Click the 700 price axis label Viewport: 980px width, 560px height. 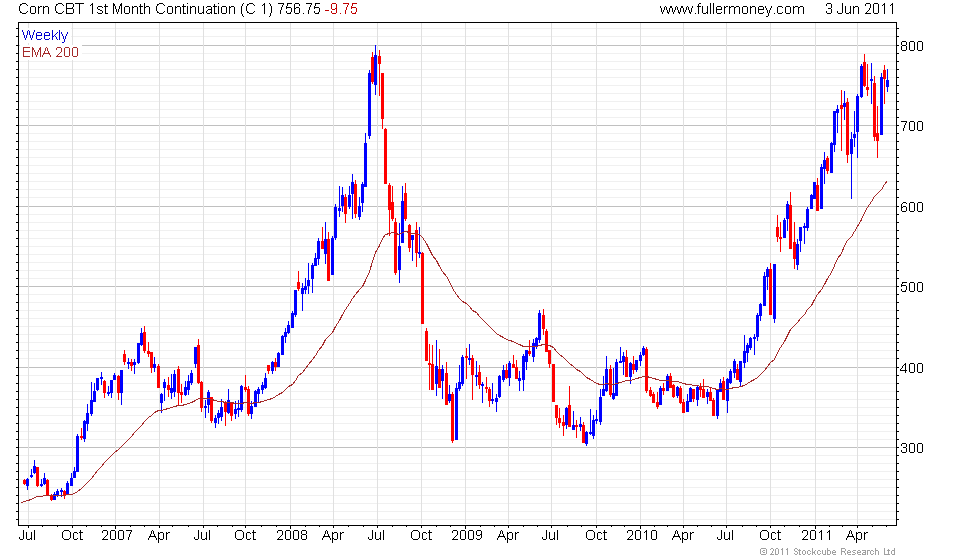[911, 126]
